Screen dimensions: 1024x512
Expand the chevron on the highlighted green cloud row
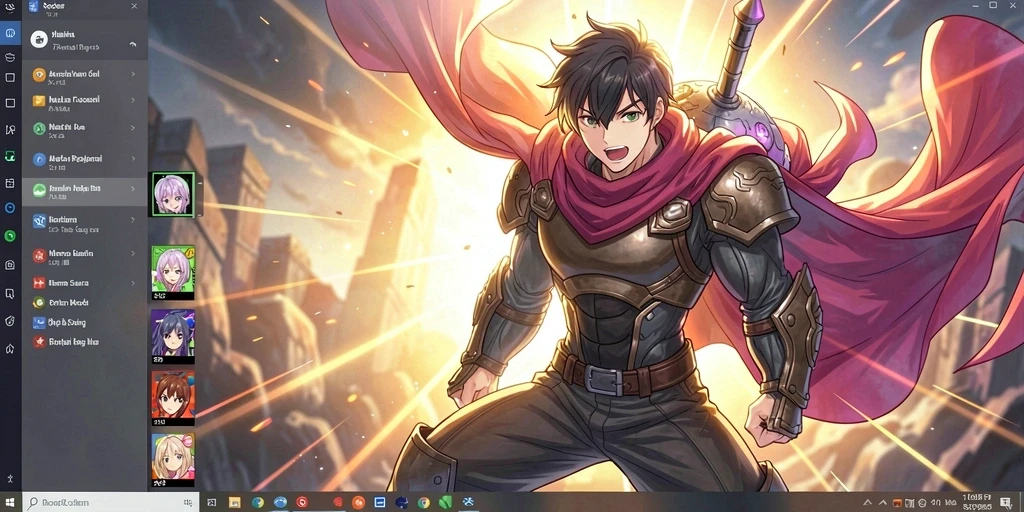pos(133,189)
